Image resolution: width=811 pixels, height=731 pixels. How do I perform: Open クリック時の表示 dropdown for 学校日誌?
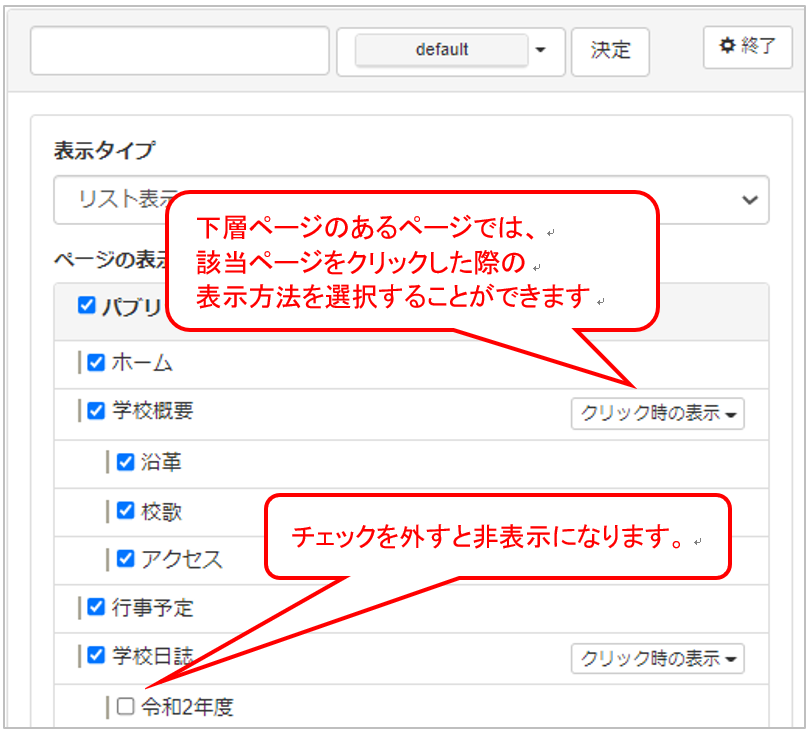[x=657, y=658]
